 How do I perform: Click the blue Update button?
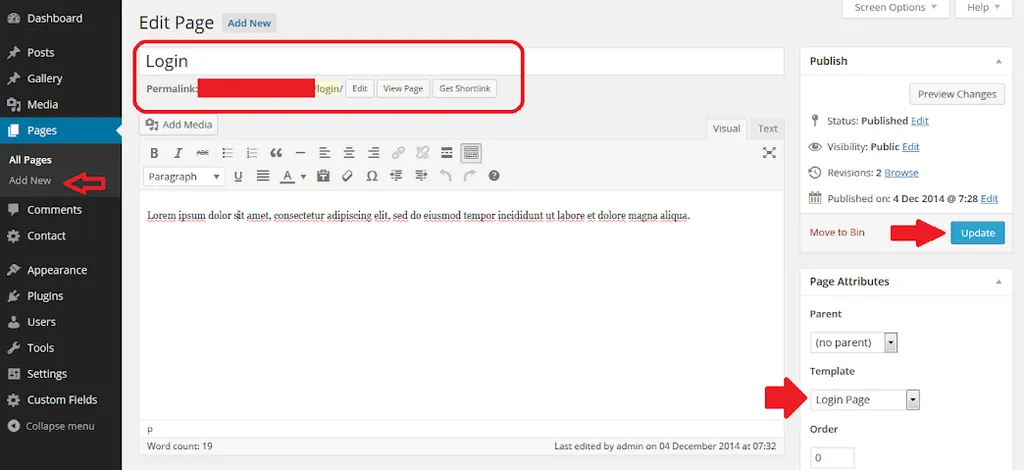(x=977, y=233)
